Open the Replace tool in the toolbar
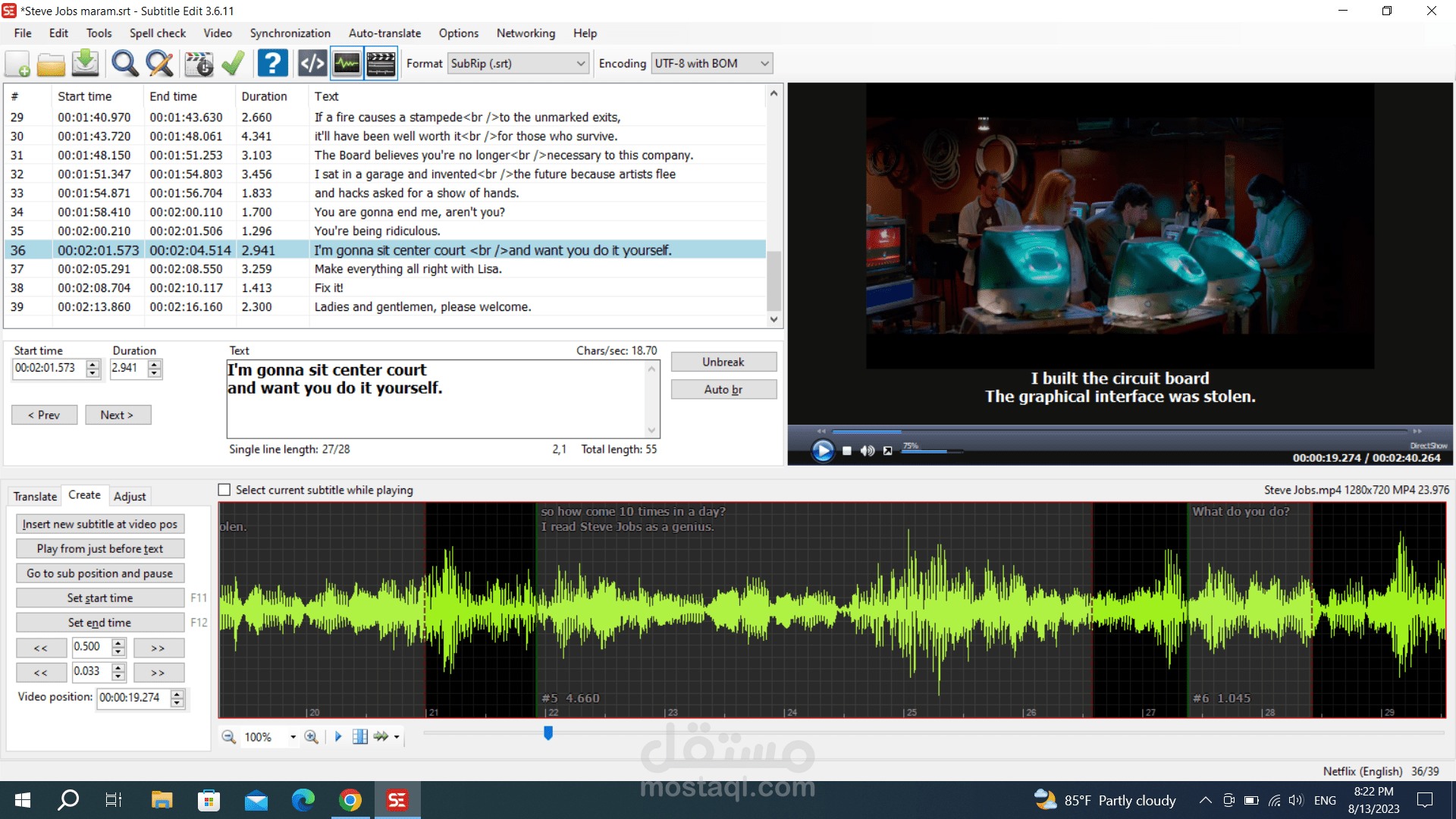The image size is (1456, 819). click(x=159, y=64)
